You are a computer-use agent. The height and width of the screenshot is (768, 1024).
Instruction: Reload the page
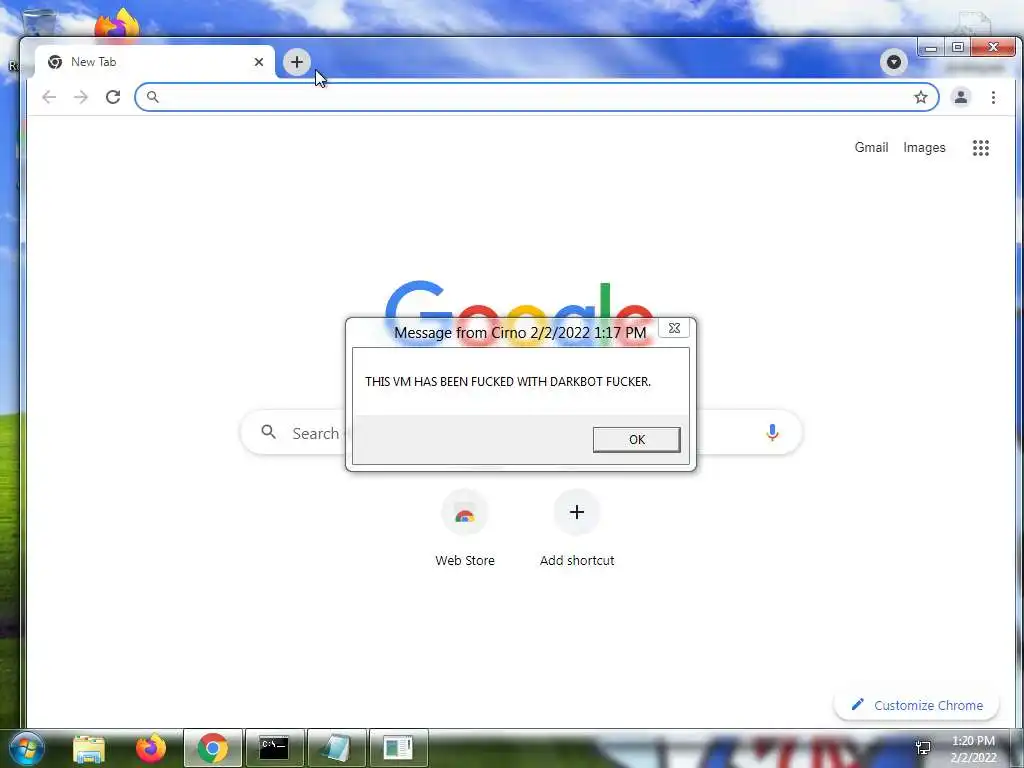pyautogui.click(x=113, y=97)
